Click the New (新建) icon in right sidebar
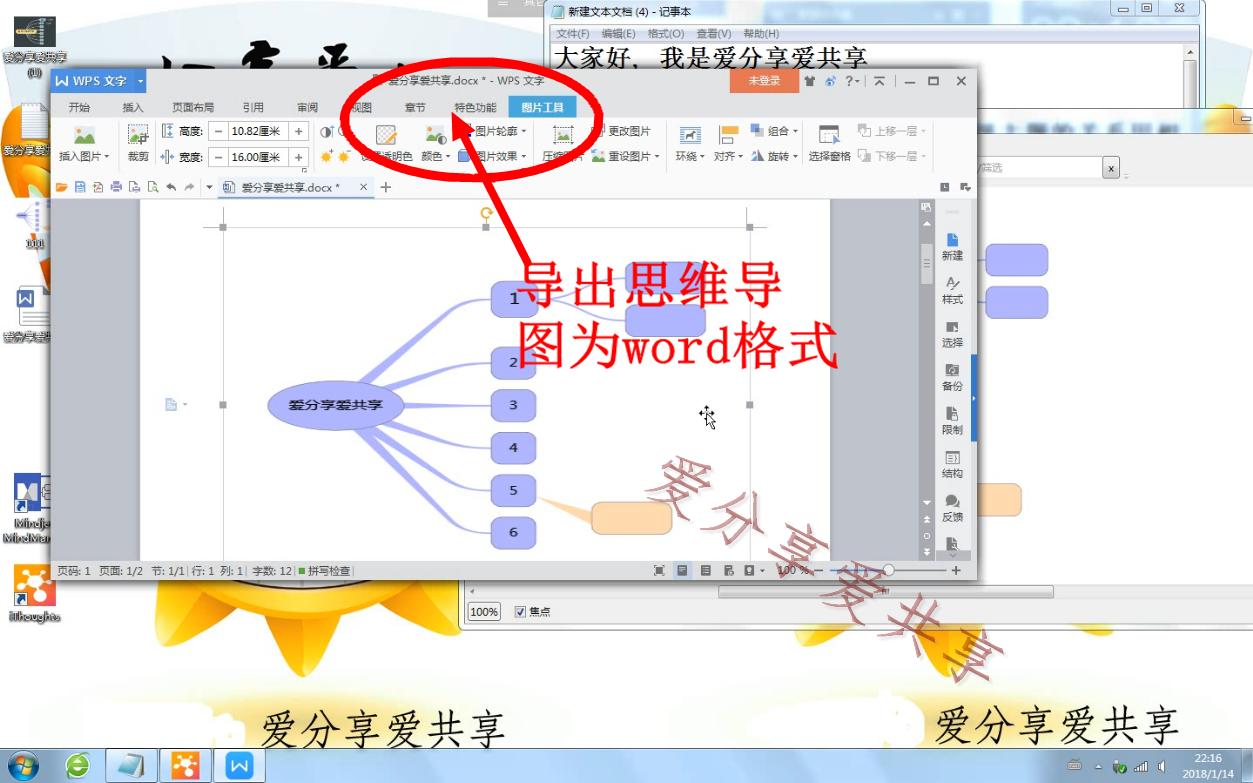 click(x=951, y=246)
